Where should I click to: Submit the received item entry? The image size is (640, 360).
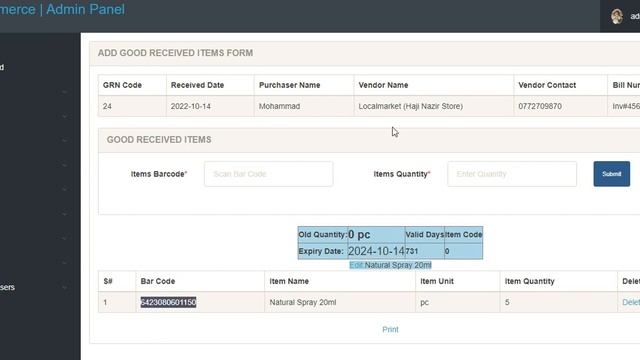point(611,174)
